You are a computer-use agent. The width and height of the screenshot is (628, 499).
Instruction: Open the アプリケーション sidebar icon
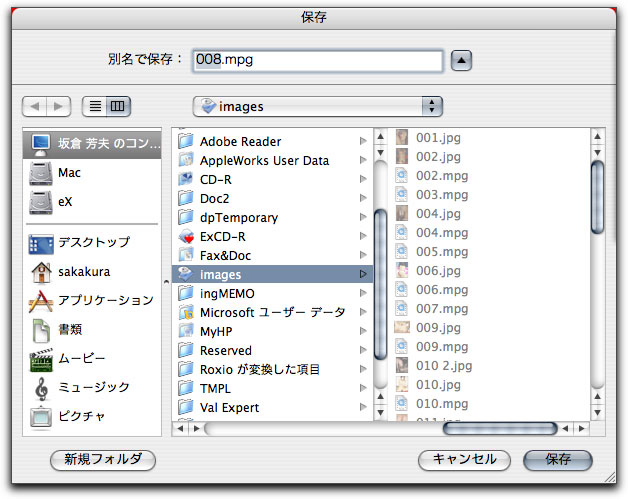[x=41, y=301]
